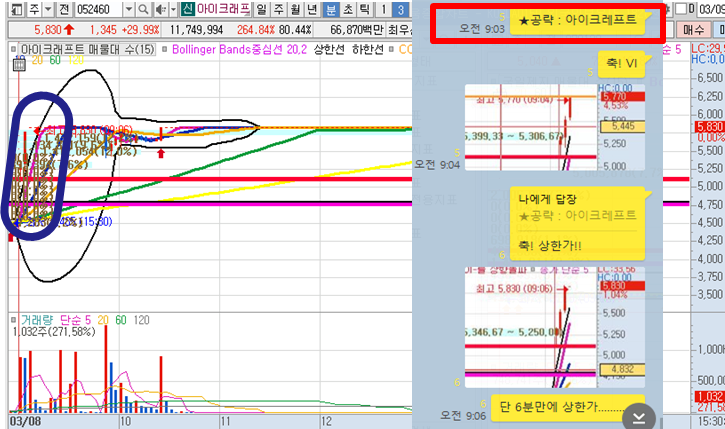The height and width of the screenshot is (429, 725).
Task: Select the 3 minute interval button
Action: point(400,9)
